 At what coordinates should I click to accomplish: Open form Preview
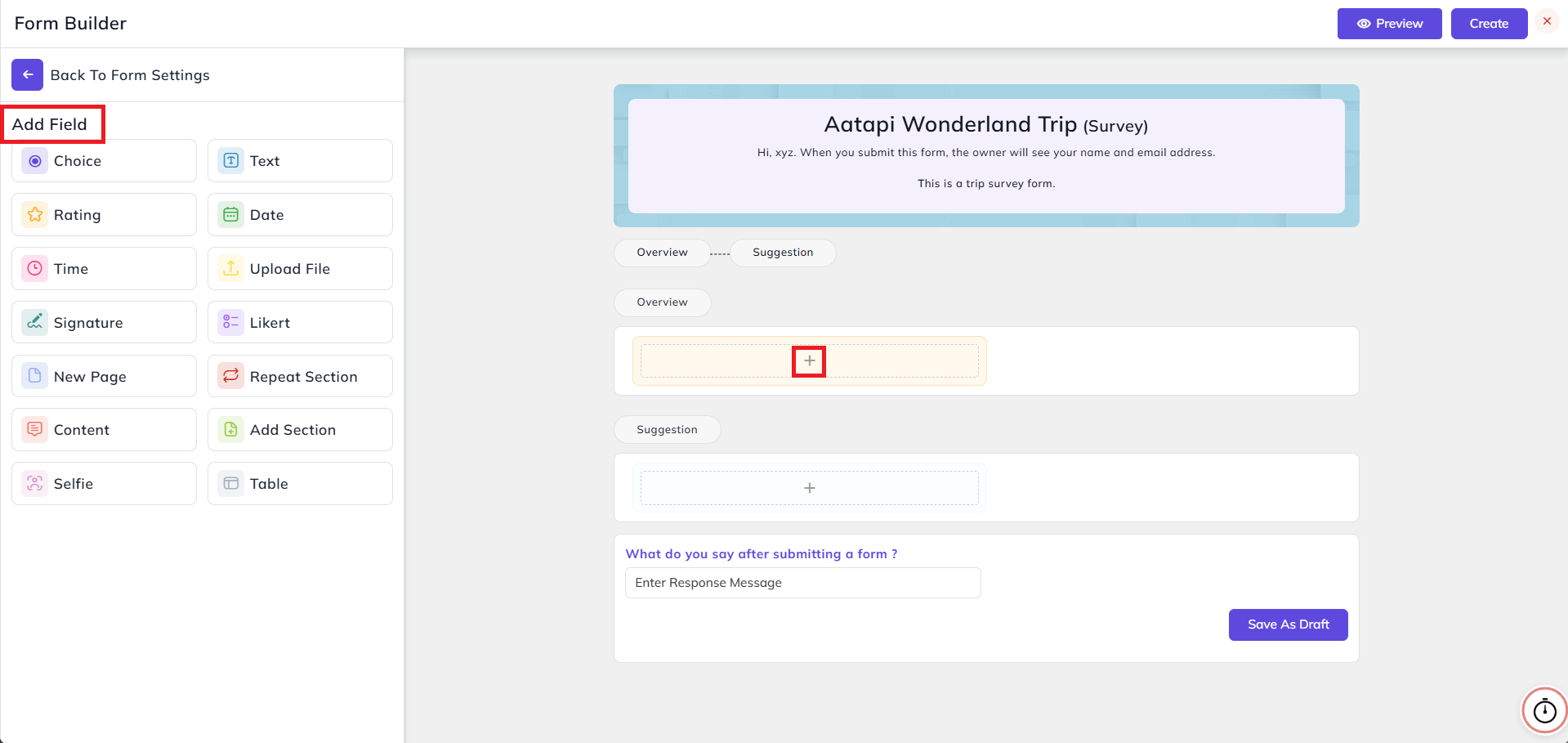(x=1389, y=24)
